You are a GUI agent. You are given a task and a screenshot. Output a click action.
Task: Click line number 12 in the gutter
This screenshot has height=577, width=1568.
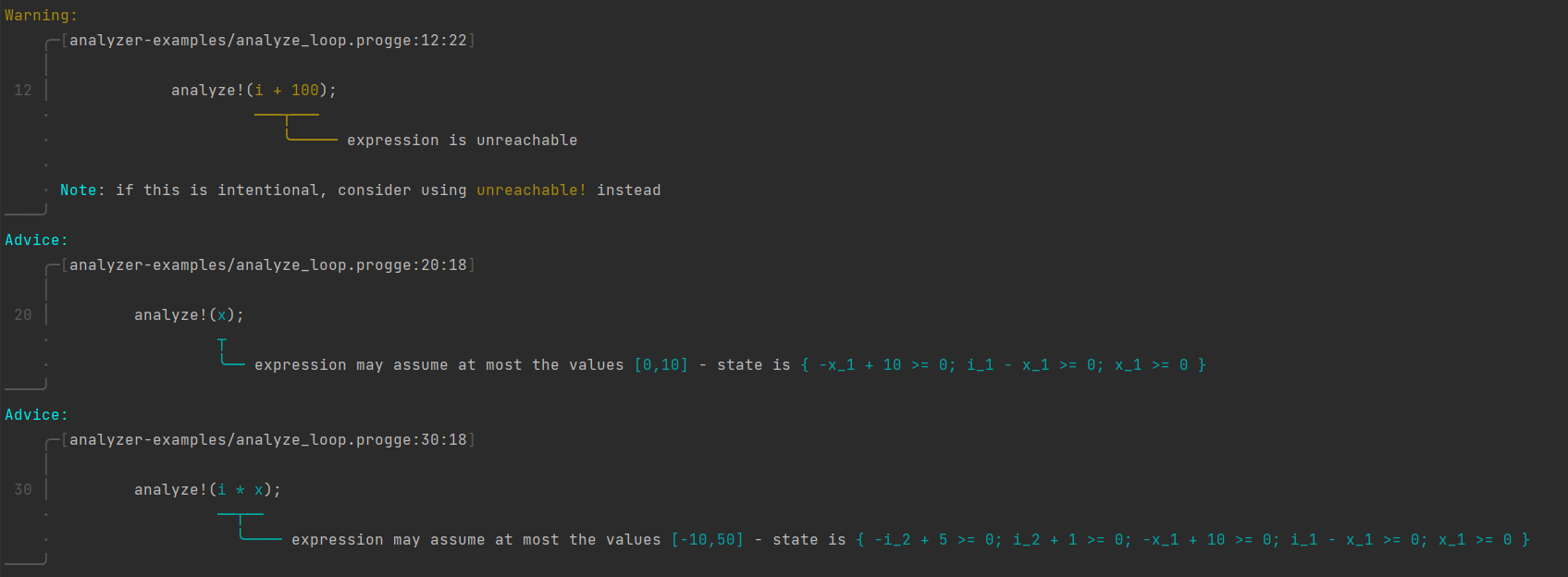(x=23, y=91)
